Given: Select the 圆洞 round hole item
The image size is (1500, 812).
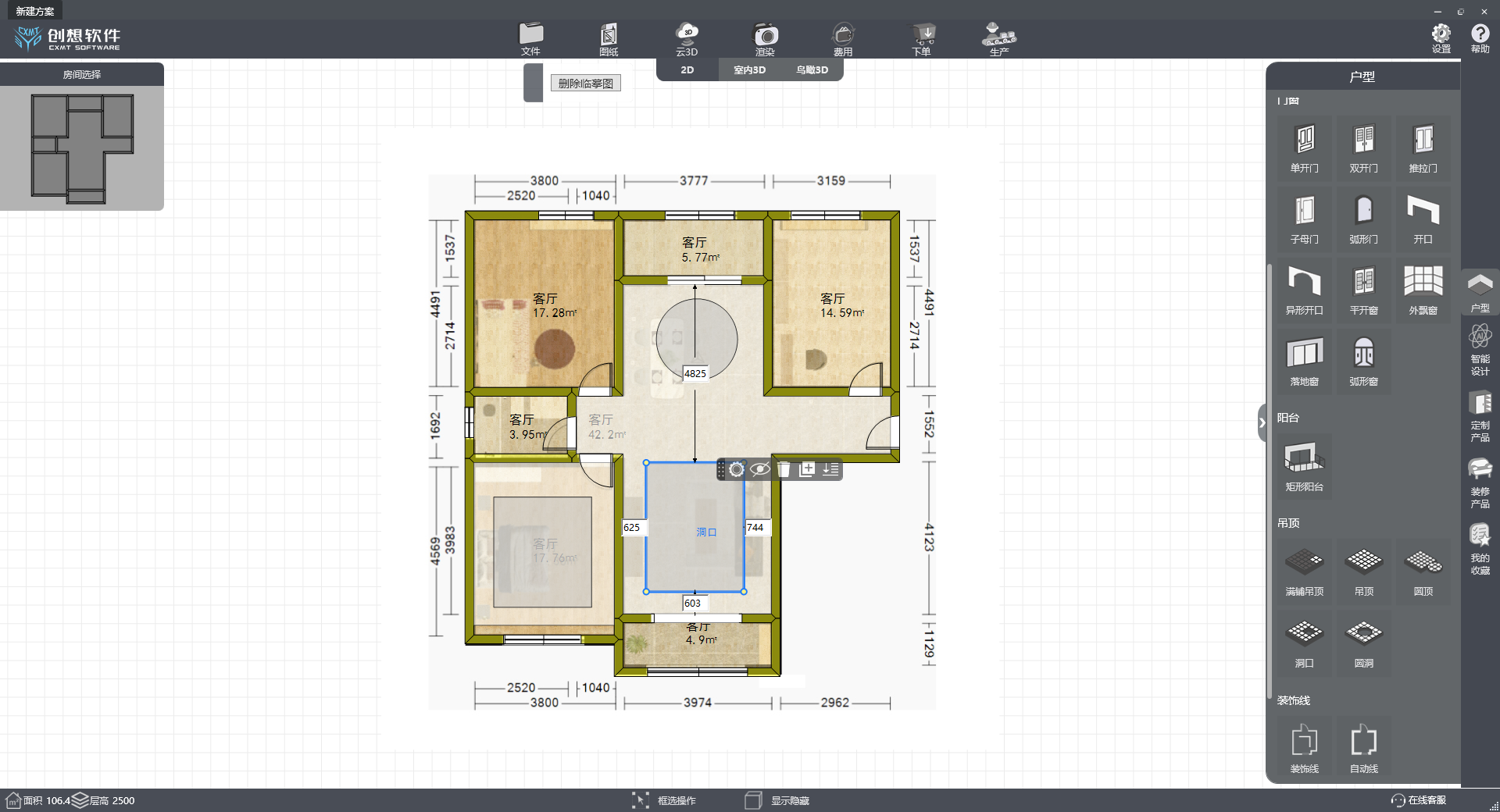Looking at the screenshot, I should tap(1364, 643).
